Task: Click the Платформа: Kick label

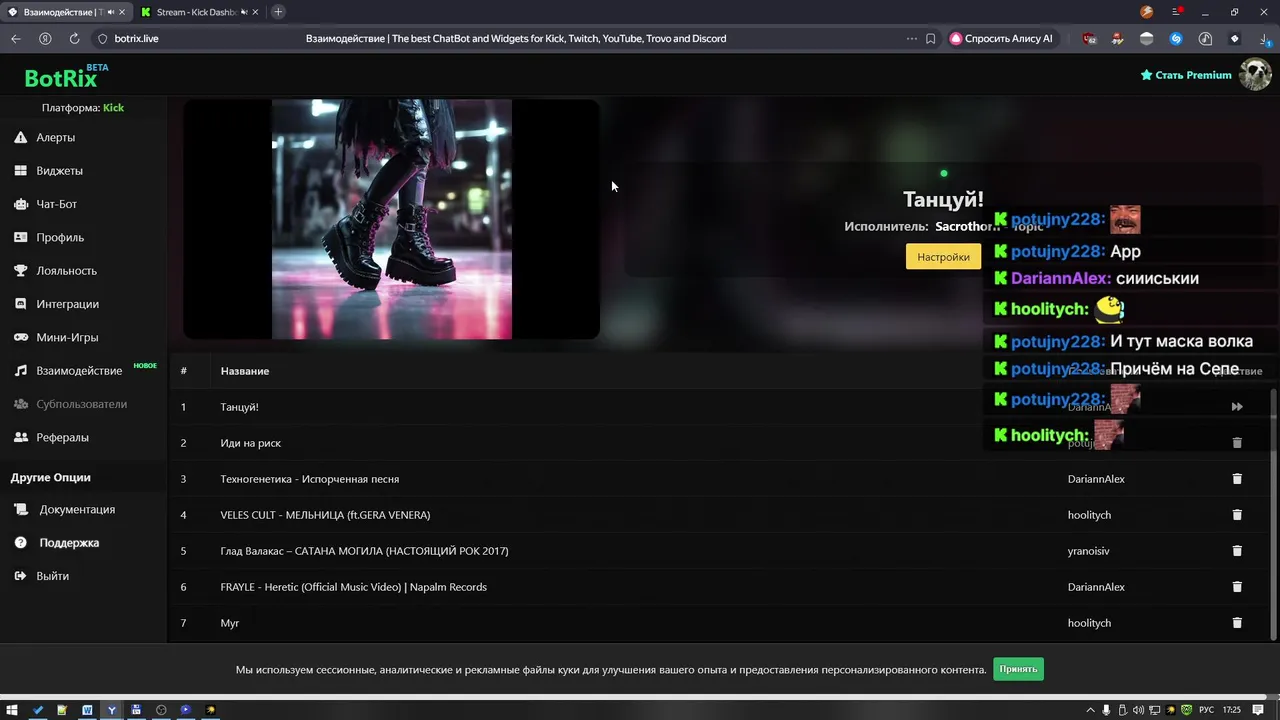Action: pyautogui.click(x=83, y=107)
